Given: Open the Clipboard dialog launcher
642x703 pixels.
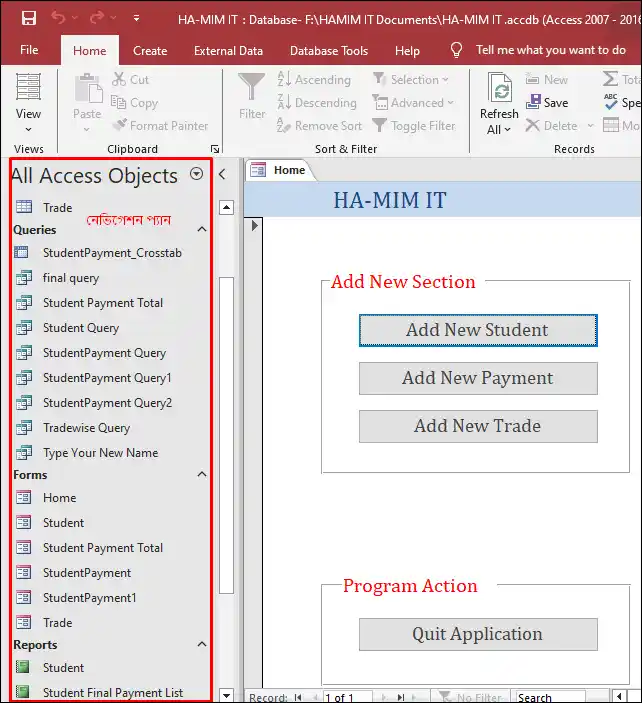Looking at the screenshot, I should (x=215, y=149).
